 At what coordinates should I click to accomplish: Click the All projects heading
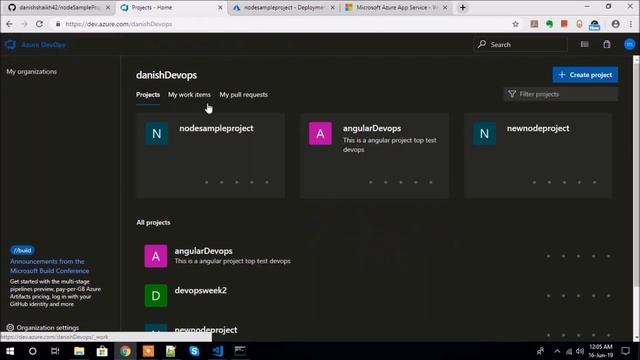tap(153, 222)
